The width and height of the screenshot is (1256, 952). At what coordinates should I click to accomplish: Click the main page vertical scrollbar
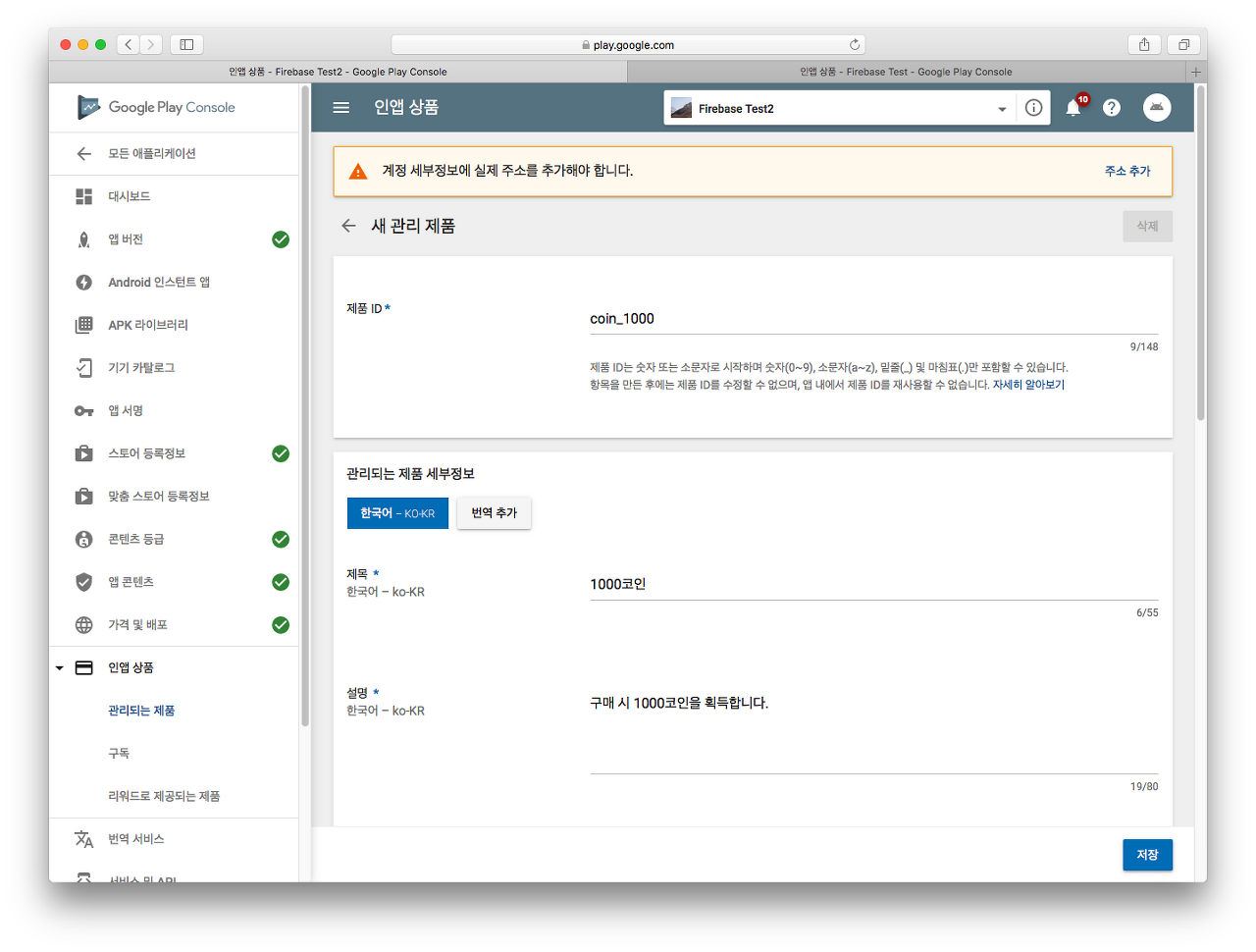[1200, 253]
